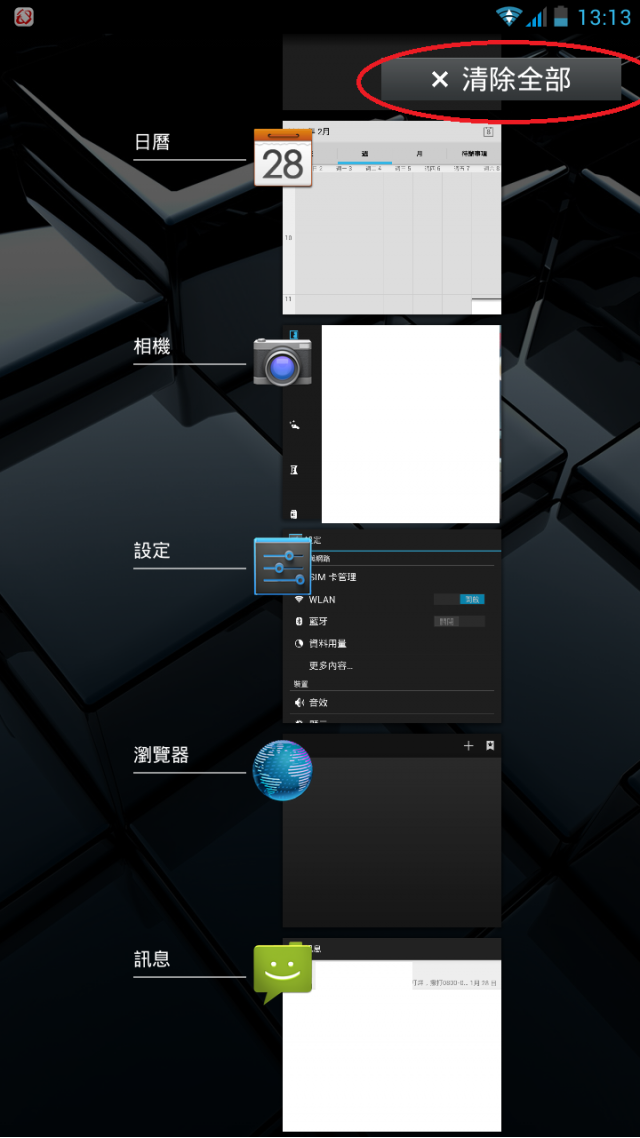The width and height of the screenshot is (640, 1138).
Task: Tap the Bluetooth icon beside 藍牙
Action: tap(298, 621)
